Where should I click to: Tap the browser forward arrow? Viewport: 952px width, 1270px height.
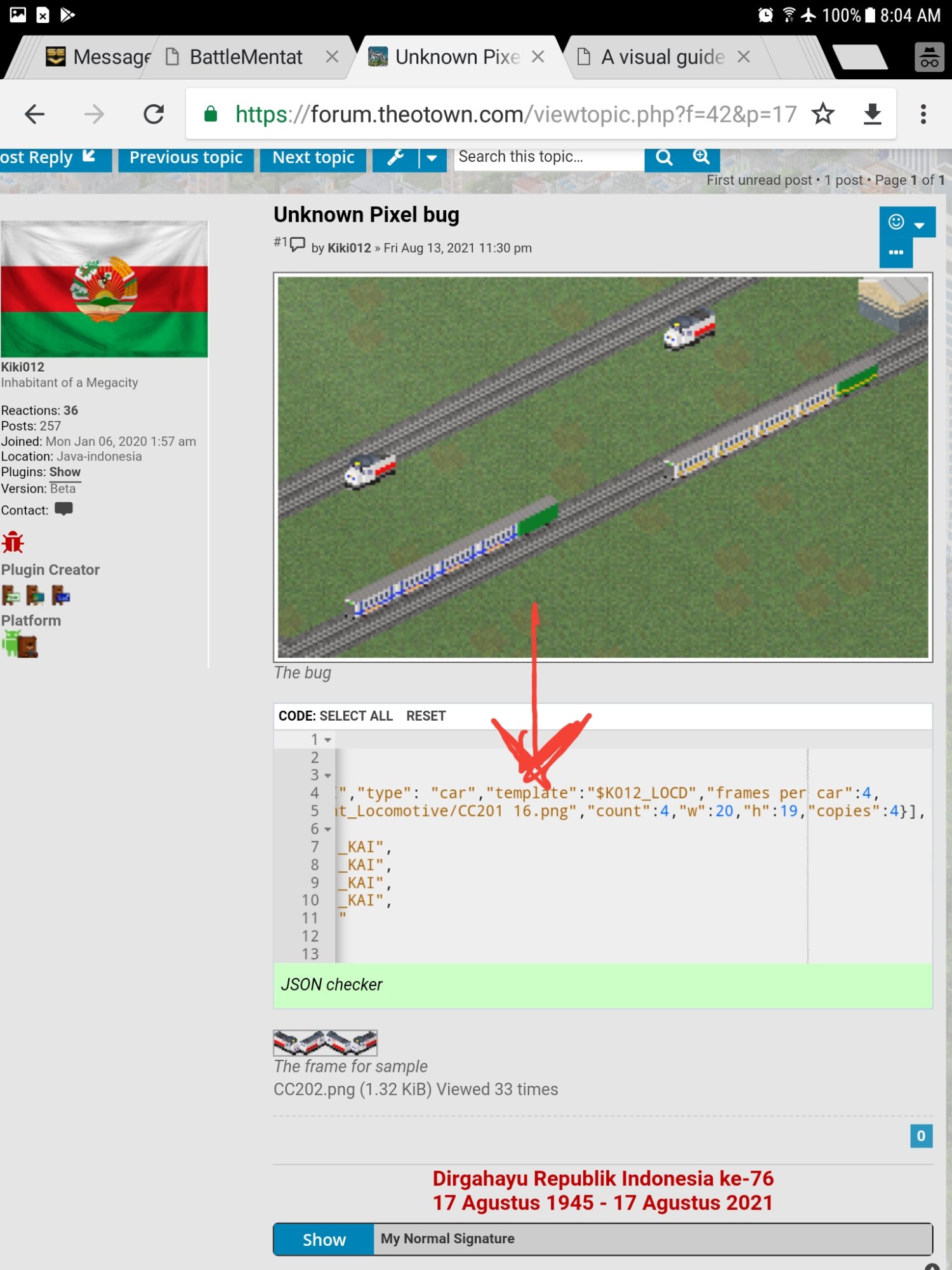coord(94,114)
